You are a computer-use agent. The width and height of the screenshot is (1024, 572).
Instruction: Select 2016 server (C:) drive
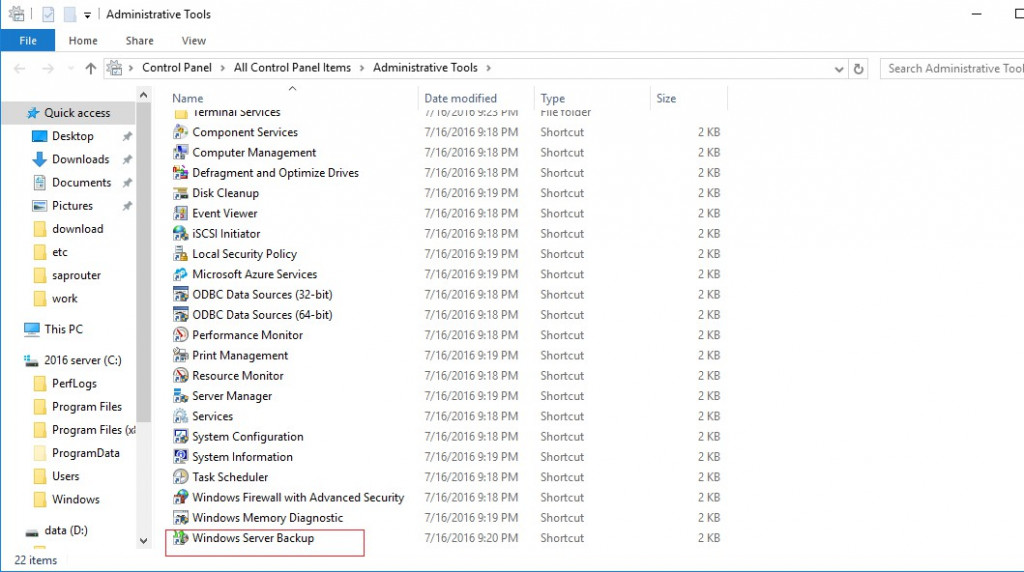tap(82, 360)
